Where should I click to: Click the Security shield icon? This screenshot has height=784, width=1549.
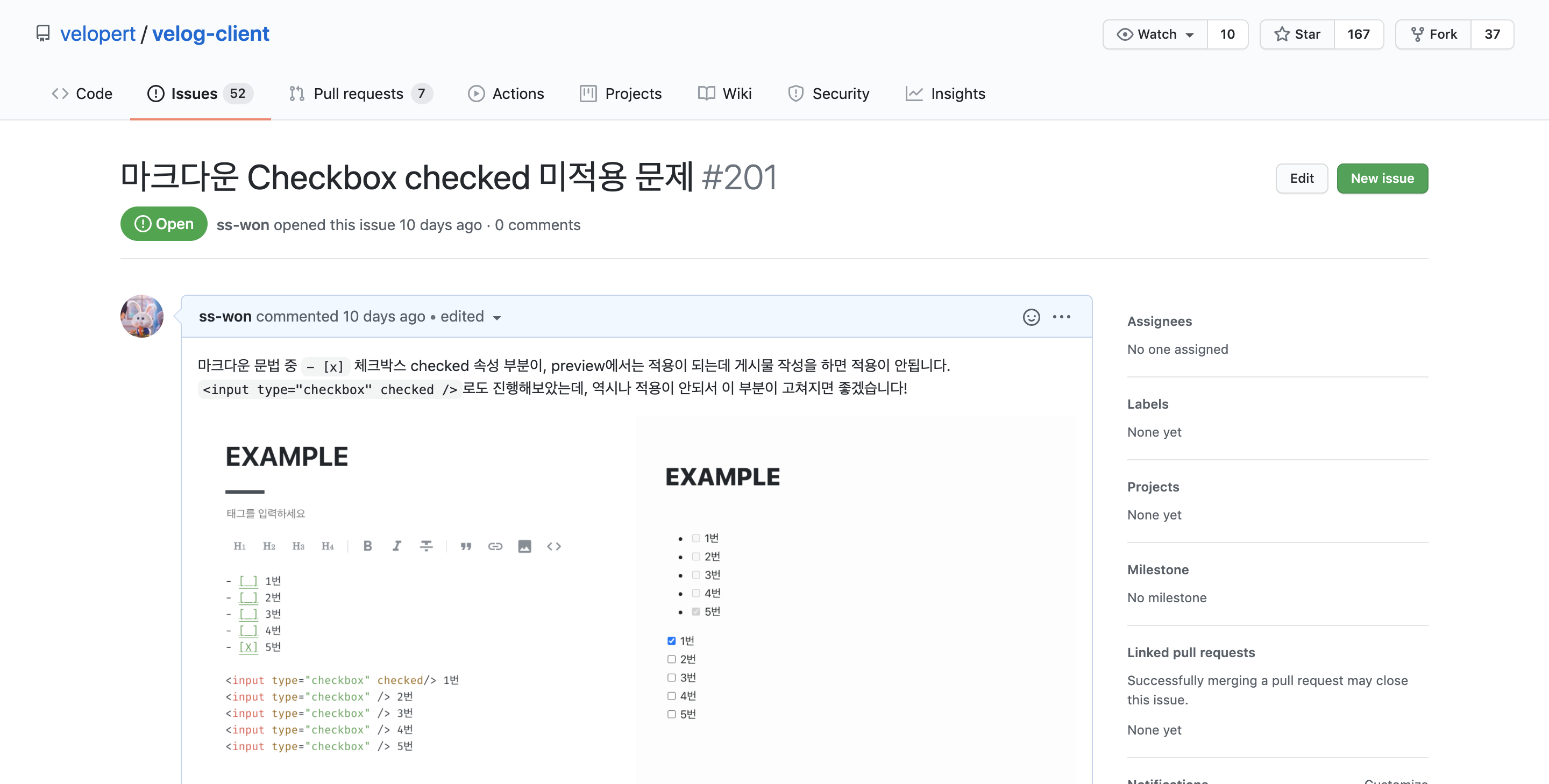795,94
